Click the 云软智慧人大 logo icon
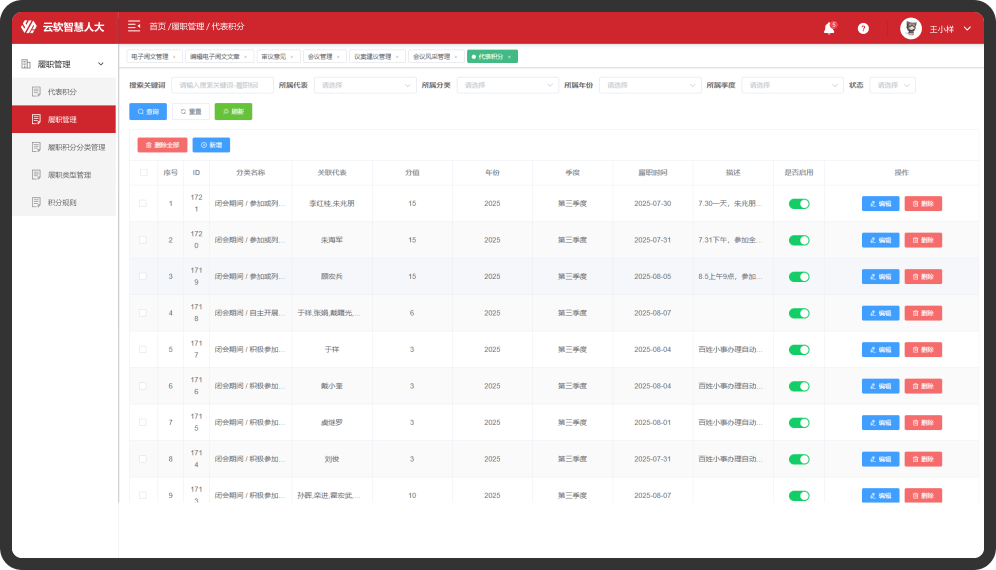 pos(28,27)
